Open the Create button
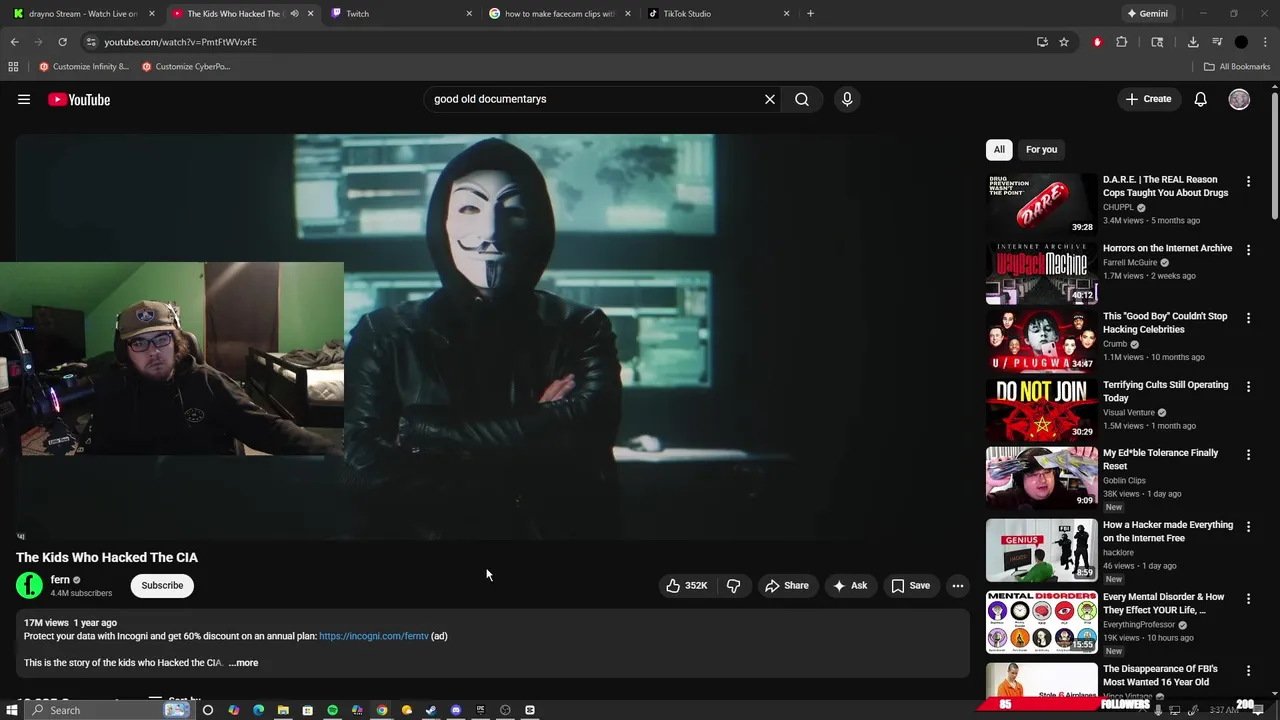The height and width of the screenshot is (720, 1280). click(1148, 99)
